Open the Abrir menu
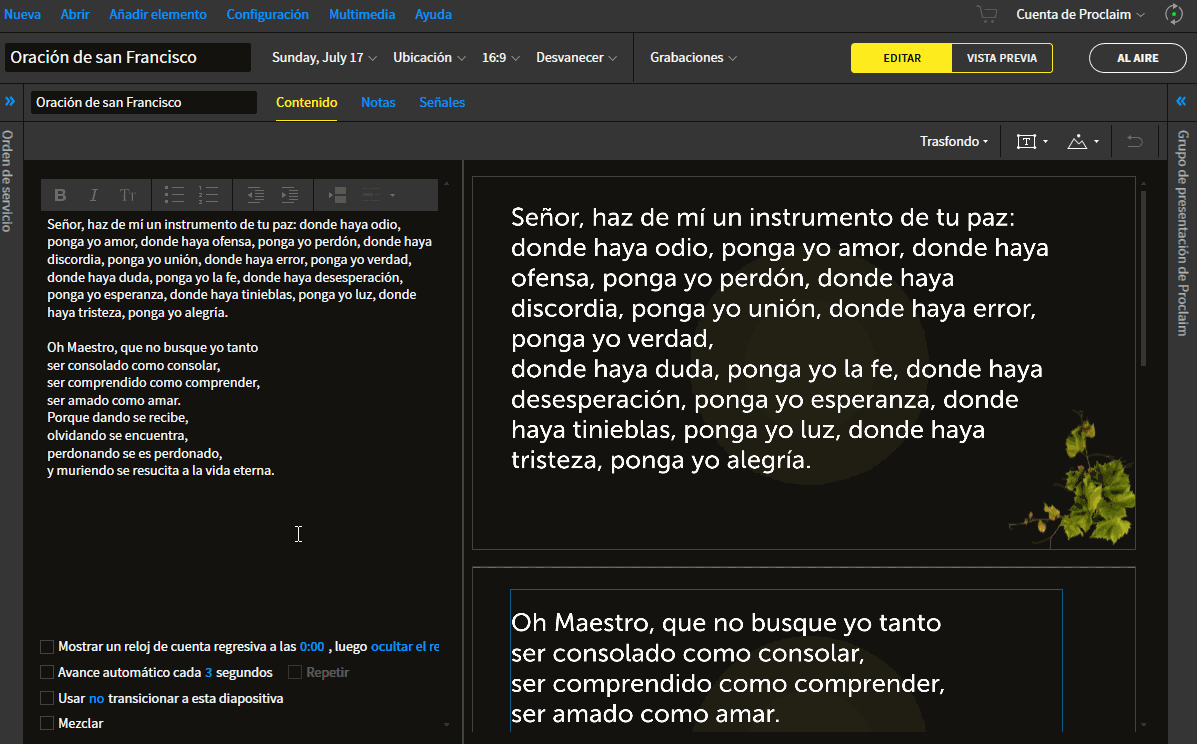The width and height of the screenshot is (1197, 744). tap(75, 14)
